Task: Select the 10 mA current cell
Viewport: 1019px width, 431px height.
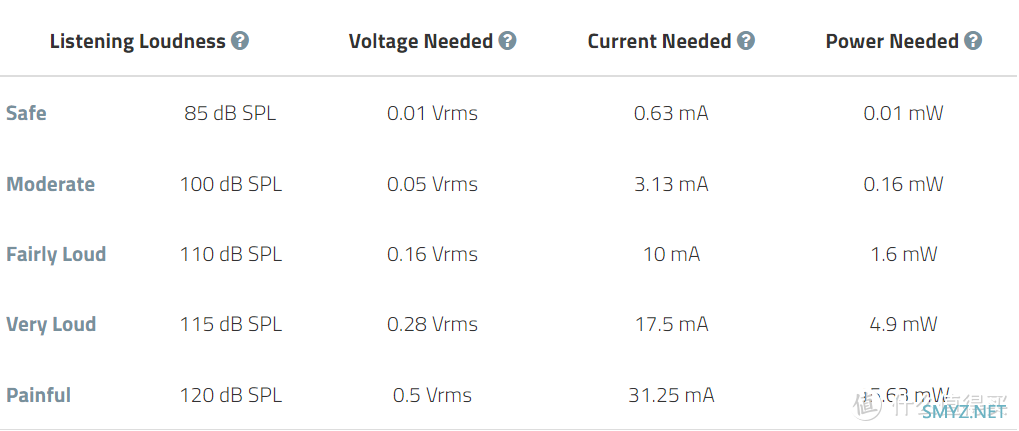Action: click(671, 254)
